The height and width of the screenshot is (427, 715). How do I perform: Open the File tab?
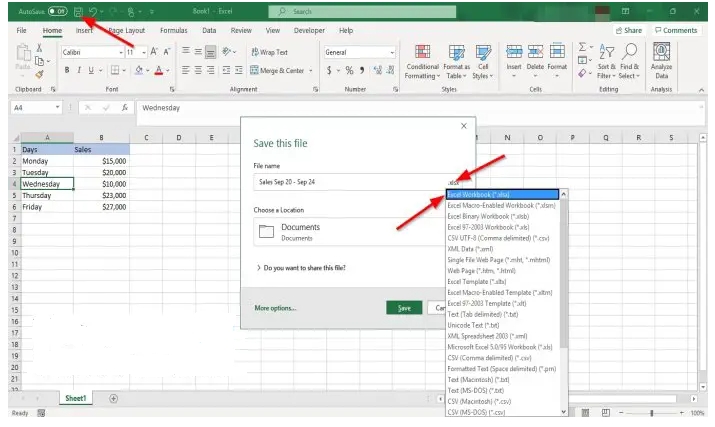[x=21, y=31]
